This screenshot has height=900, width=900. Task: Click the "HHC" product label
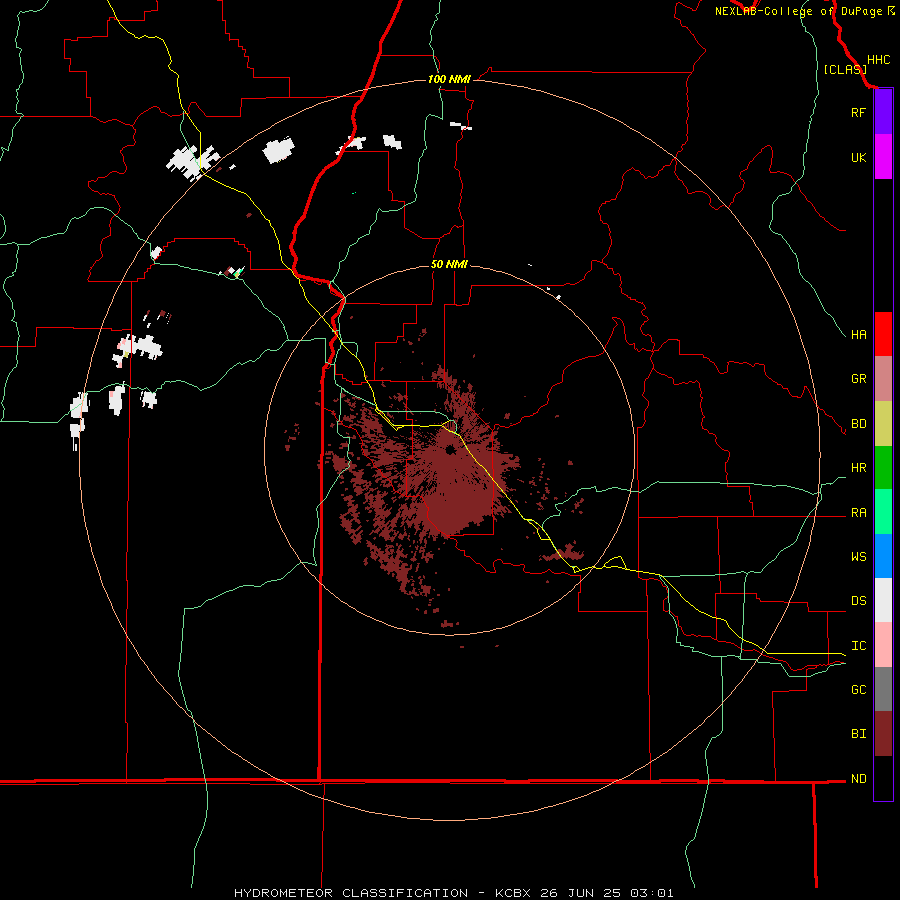pos(879,60)
